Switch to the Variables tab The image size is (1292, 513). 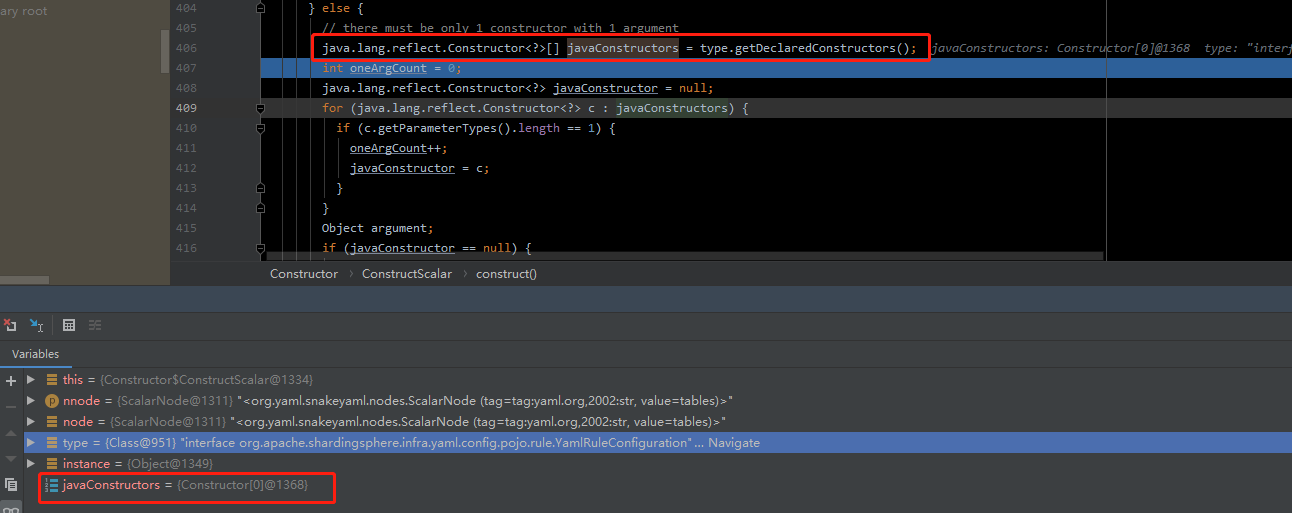[x=35, y=354]
